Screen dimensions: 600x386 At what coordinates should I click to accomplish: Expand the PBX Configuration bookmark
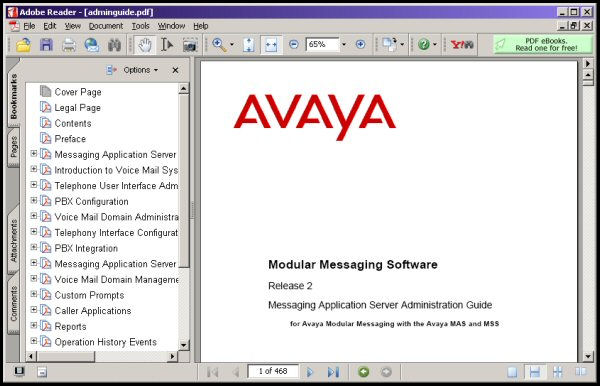coord(34,200)
